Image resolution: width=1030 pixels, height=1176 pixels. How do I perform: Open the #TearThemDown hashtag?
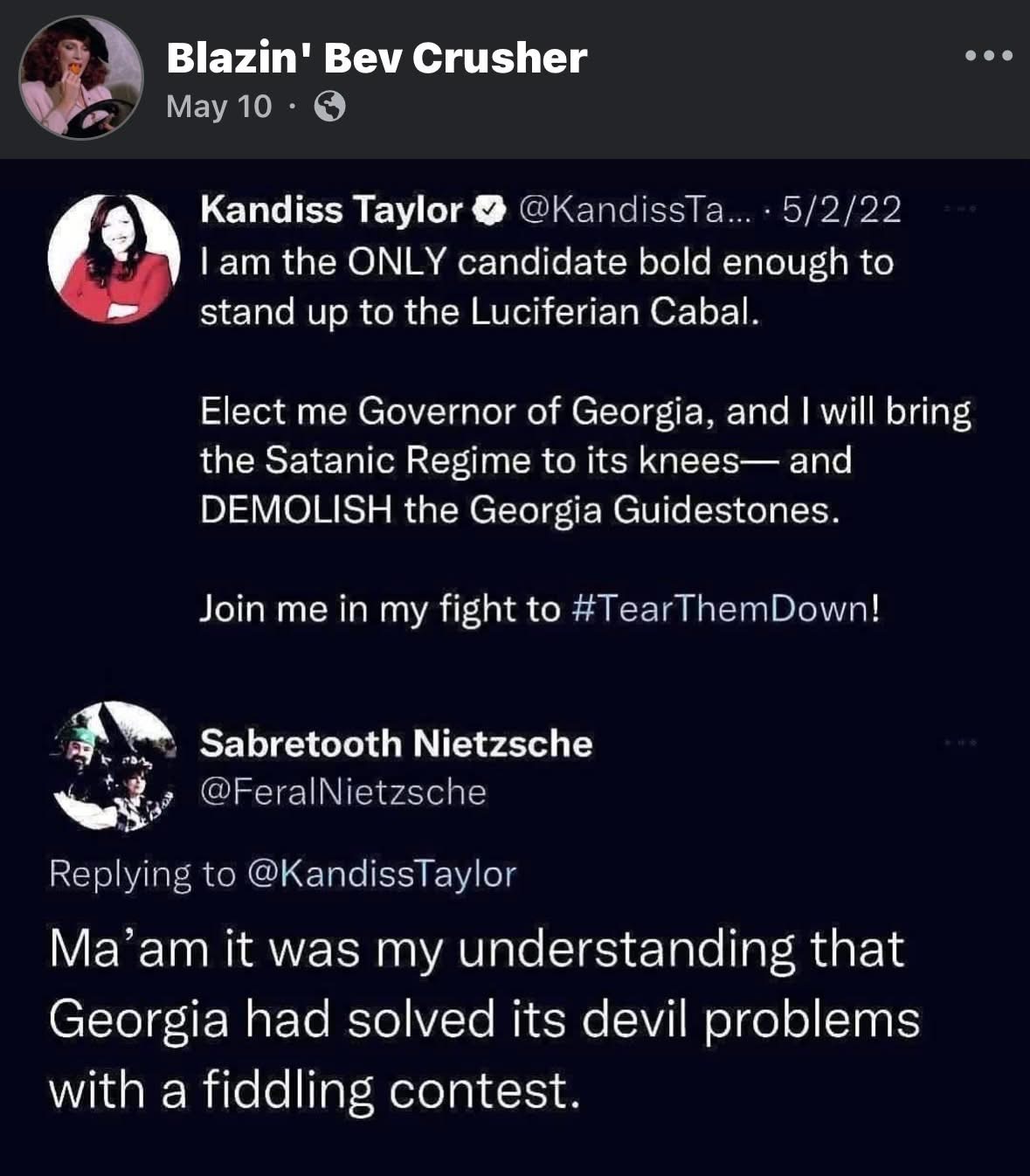click(724, 608)
